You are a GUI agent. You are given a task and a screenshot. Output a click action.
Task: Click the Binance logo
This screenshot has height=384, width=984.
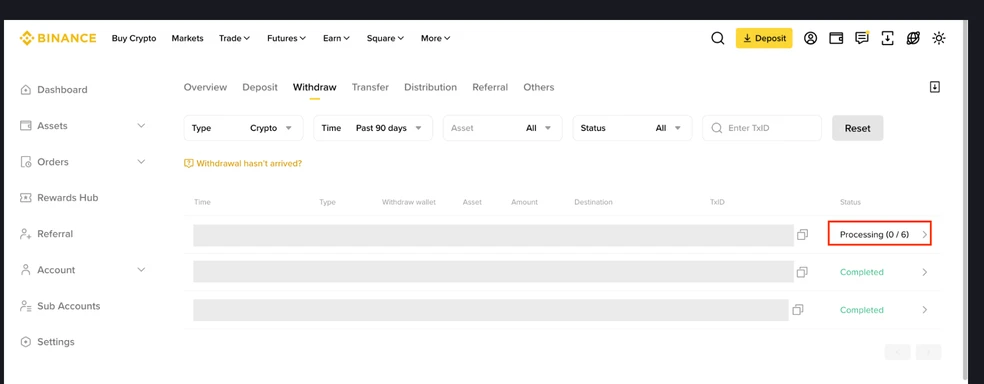coord(58,38)
